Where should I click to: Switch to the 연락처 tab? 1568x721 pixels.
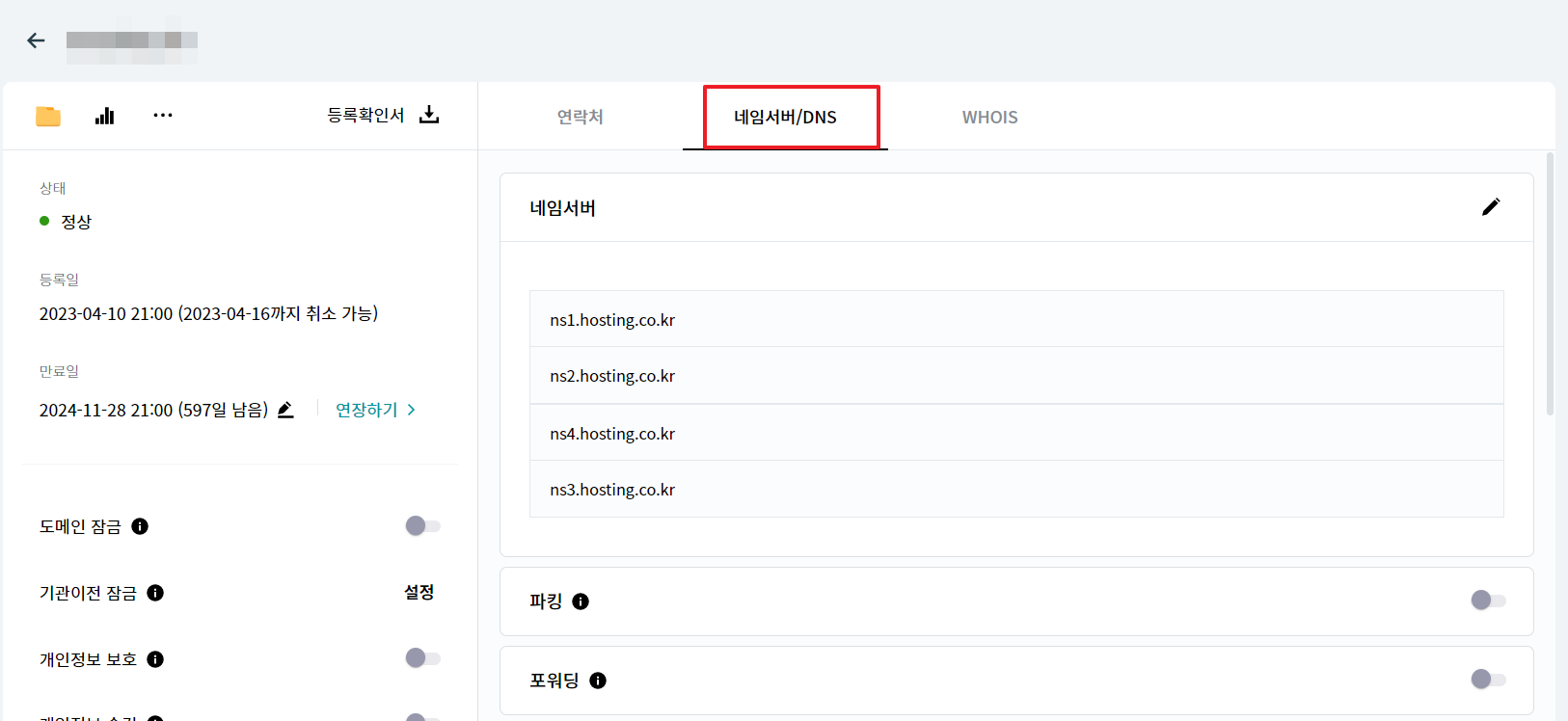point(580,117)
